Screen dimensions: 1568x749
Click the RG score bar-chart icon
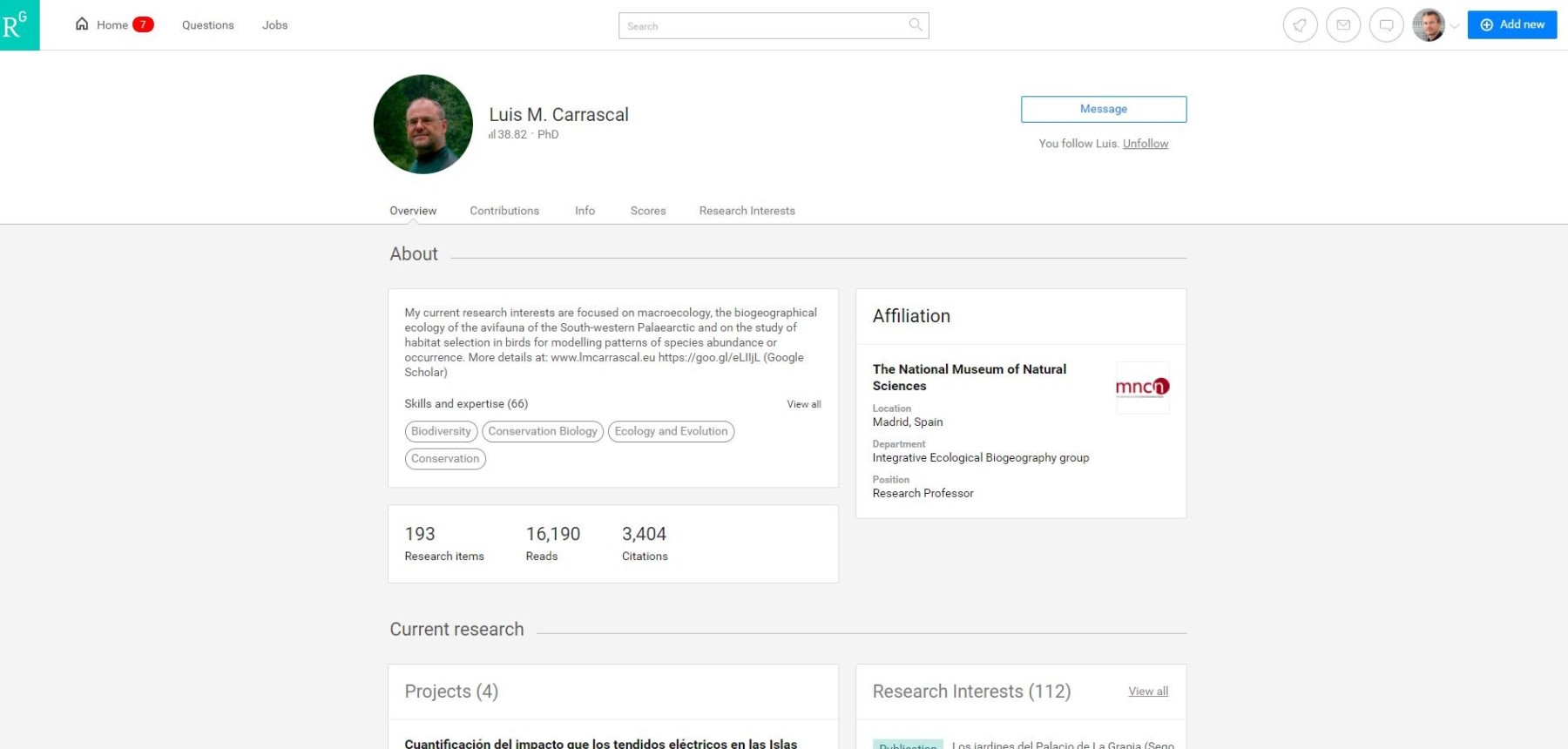point(492,135)
